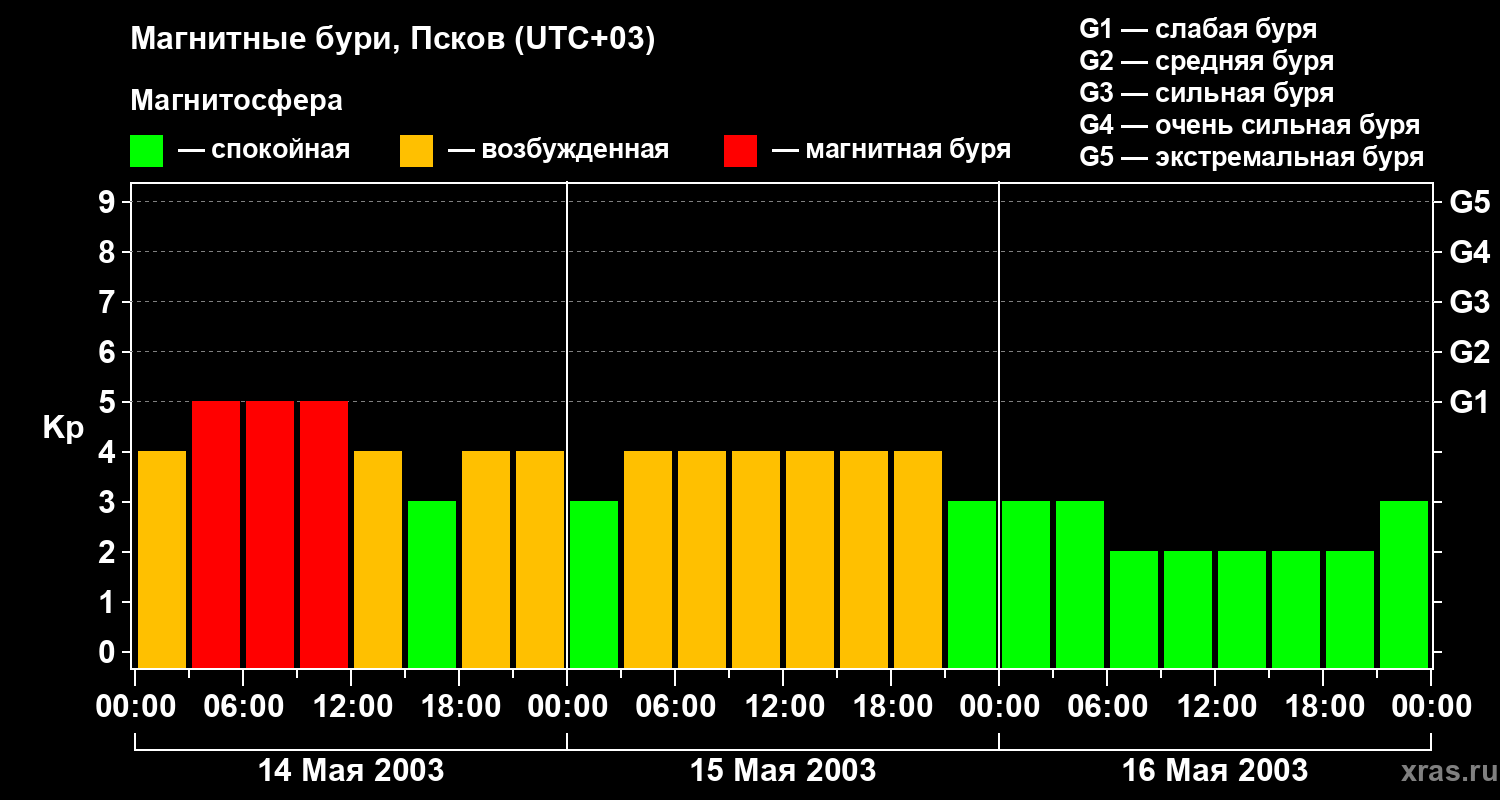The width and height of the screenshot is (1500, 800).
Task: Click the red 'магнитная буря' legend swatch
Action: click(x=740, y=151)
